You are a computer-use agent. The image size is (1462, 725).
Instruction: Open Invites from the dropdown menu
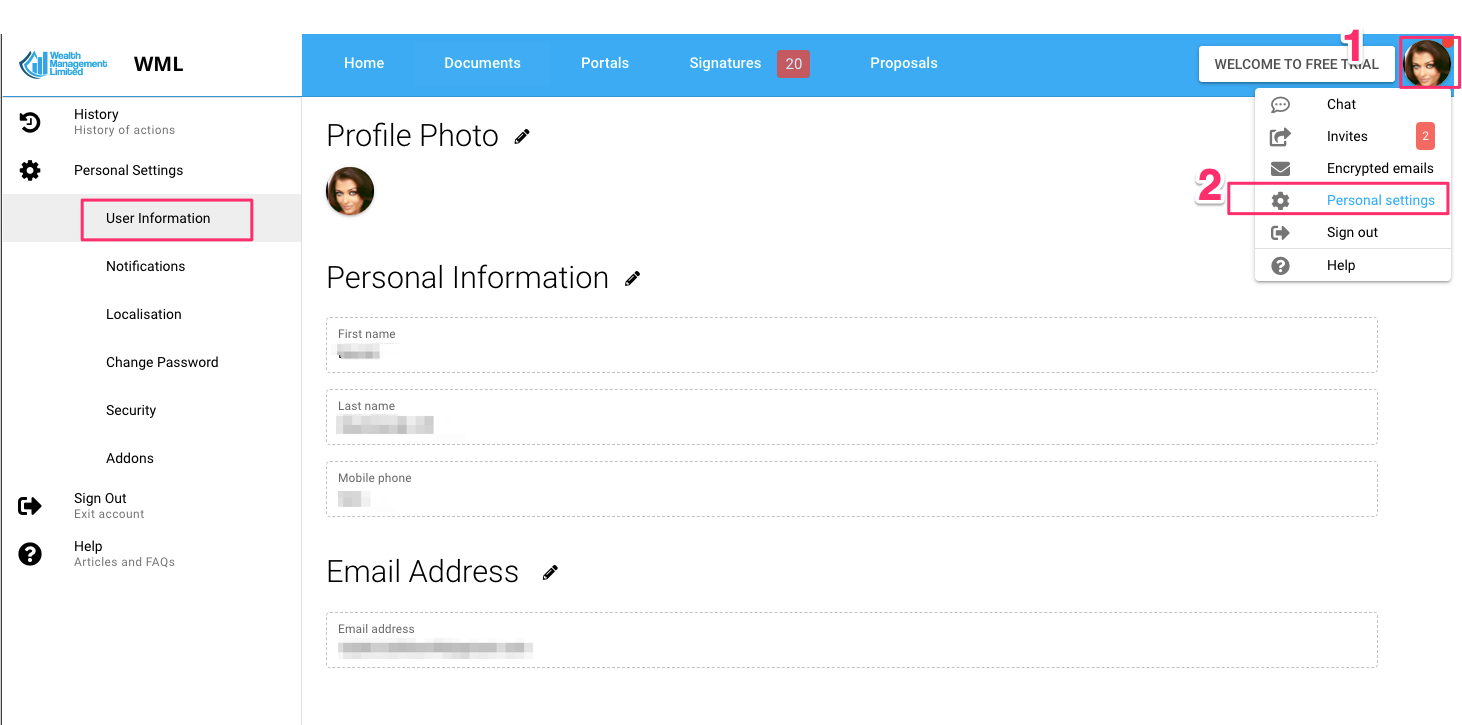[x=1347, y=137]
